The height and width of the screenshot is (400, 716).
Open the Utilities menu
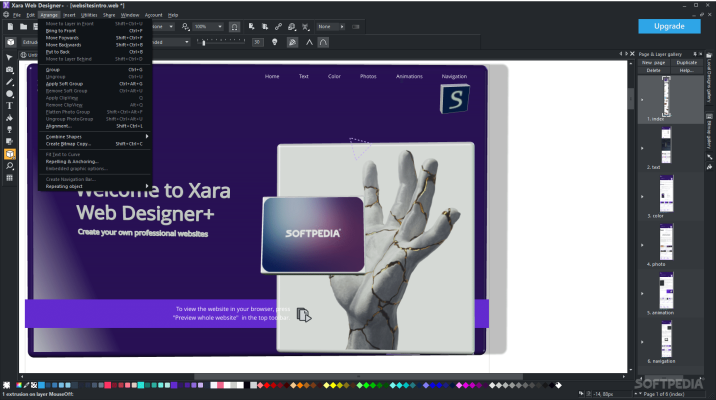89,15
